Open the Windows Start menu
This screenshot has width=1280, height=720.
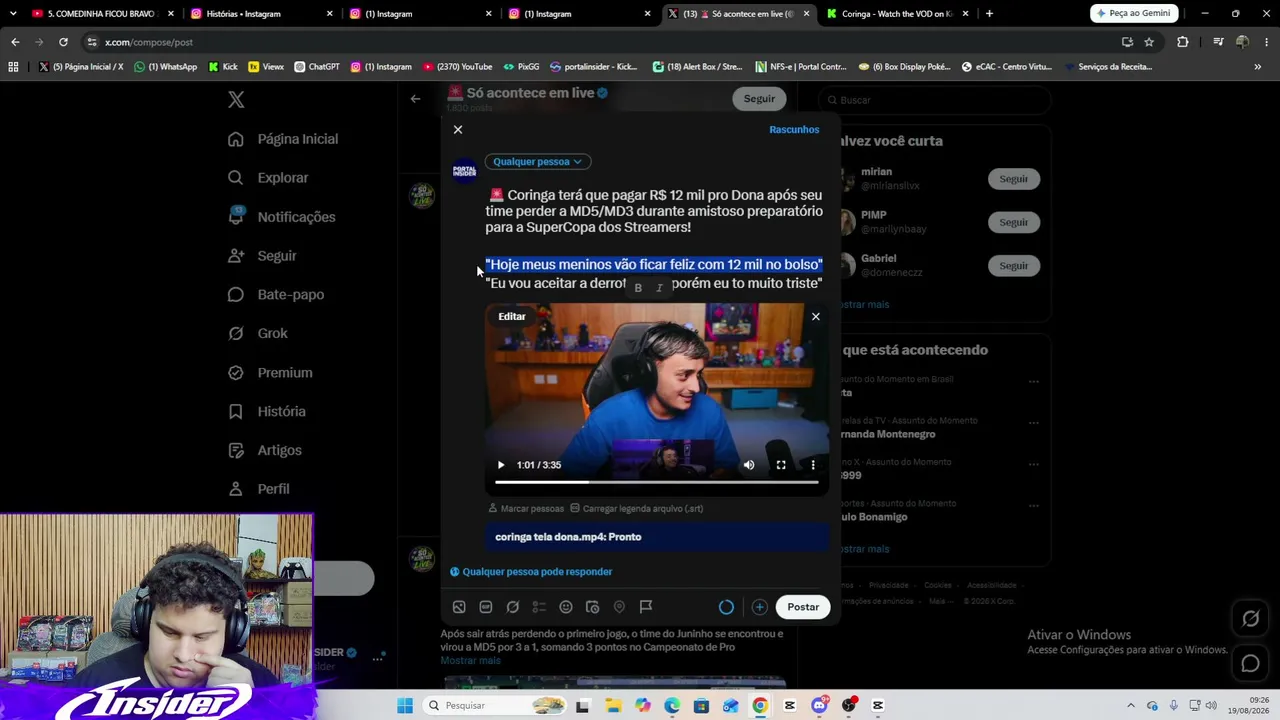[404, 706]
